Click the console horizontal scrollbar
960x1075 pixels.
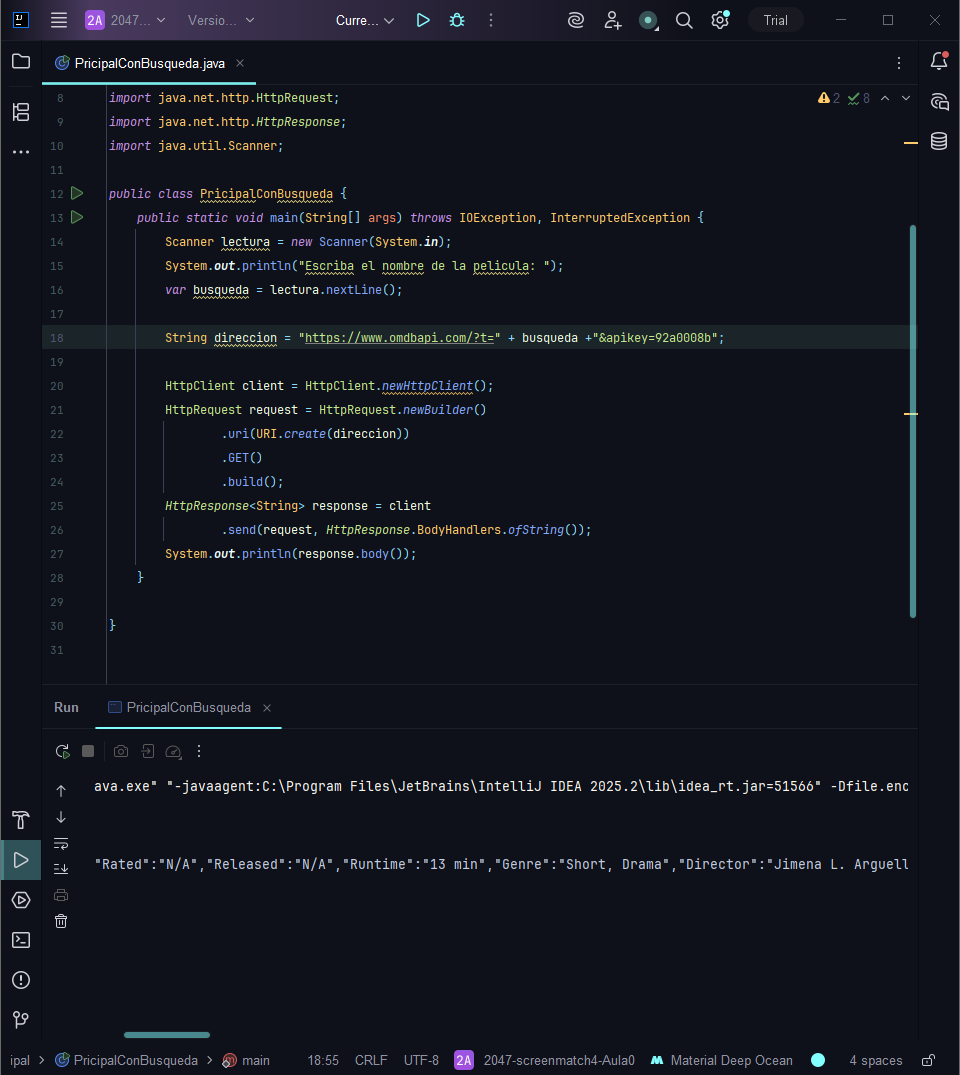(167, 1035)
